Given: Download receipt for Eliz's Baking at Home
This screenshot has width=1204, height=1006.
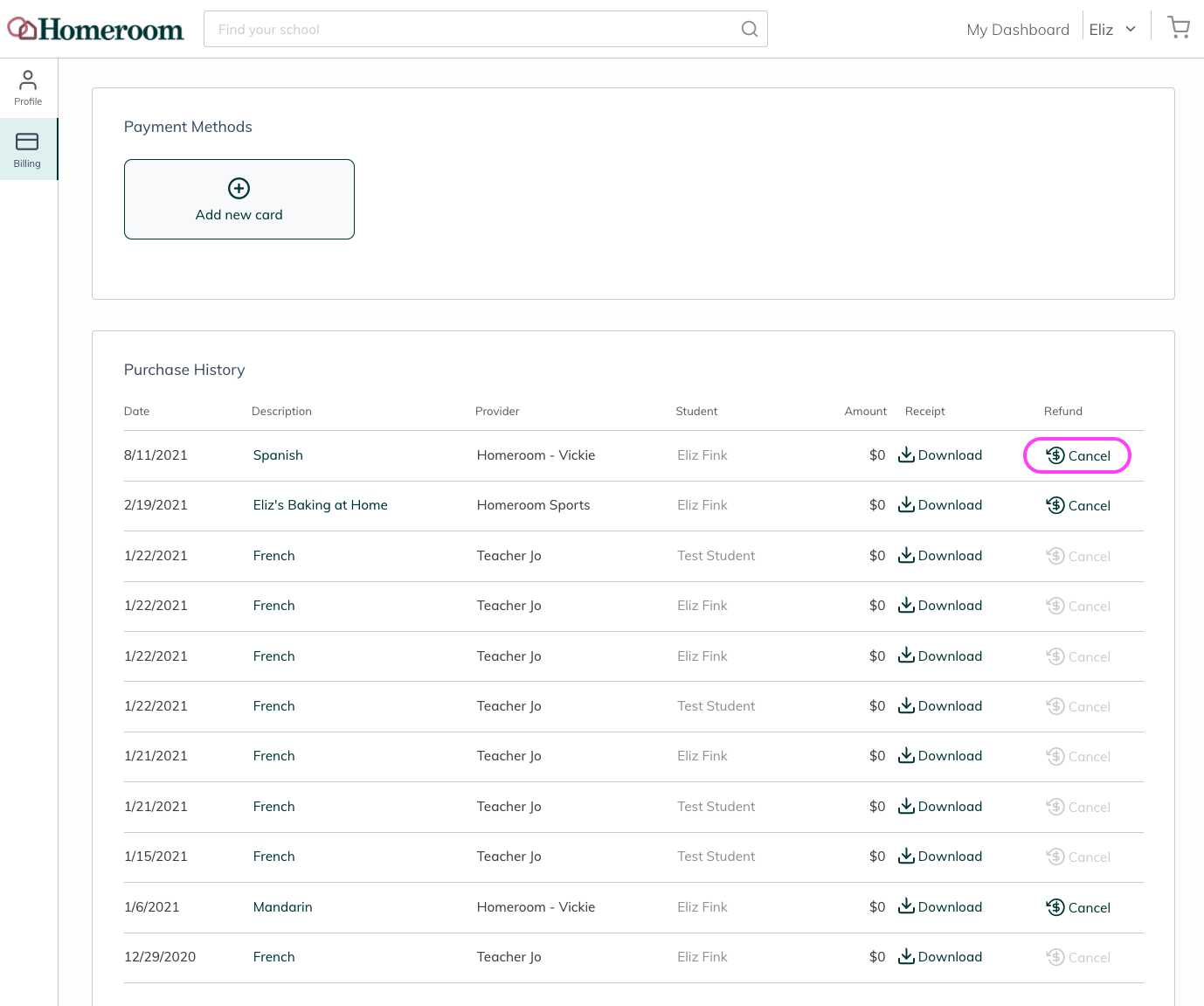Looking at the screenshot, I should coord(940,505).
